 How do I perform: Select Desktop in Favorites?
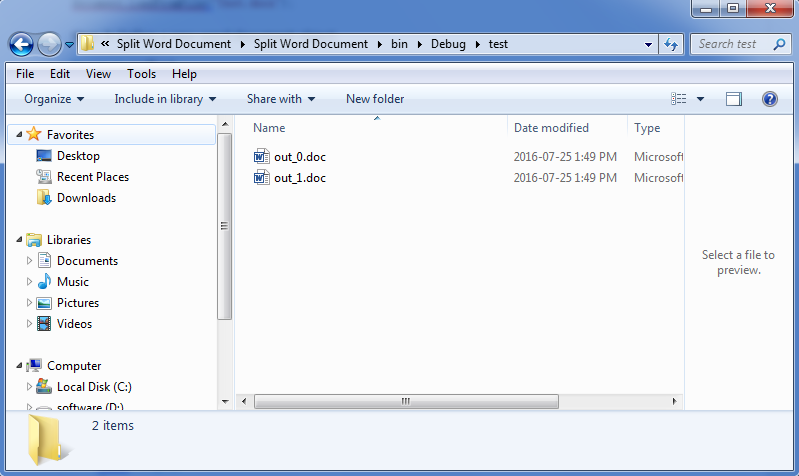click(78, 156)
